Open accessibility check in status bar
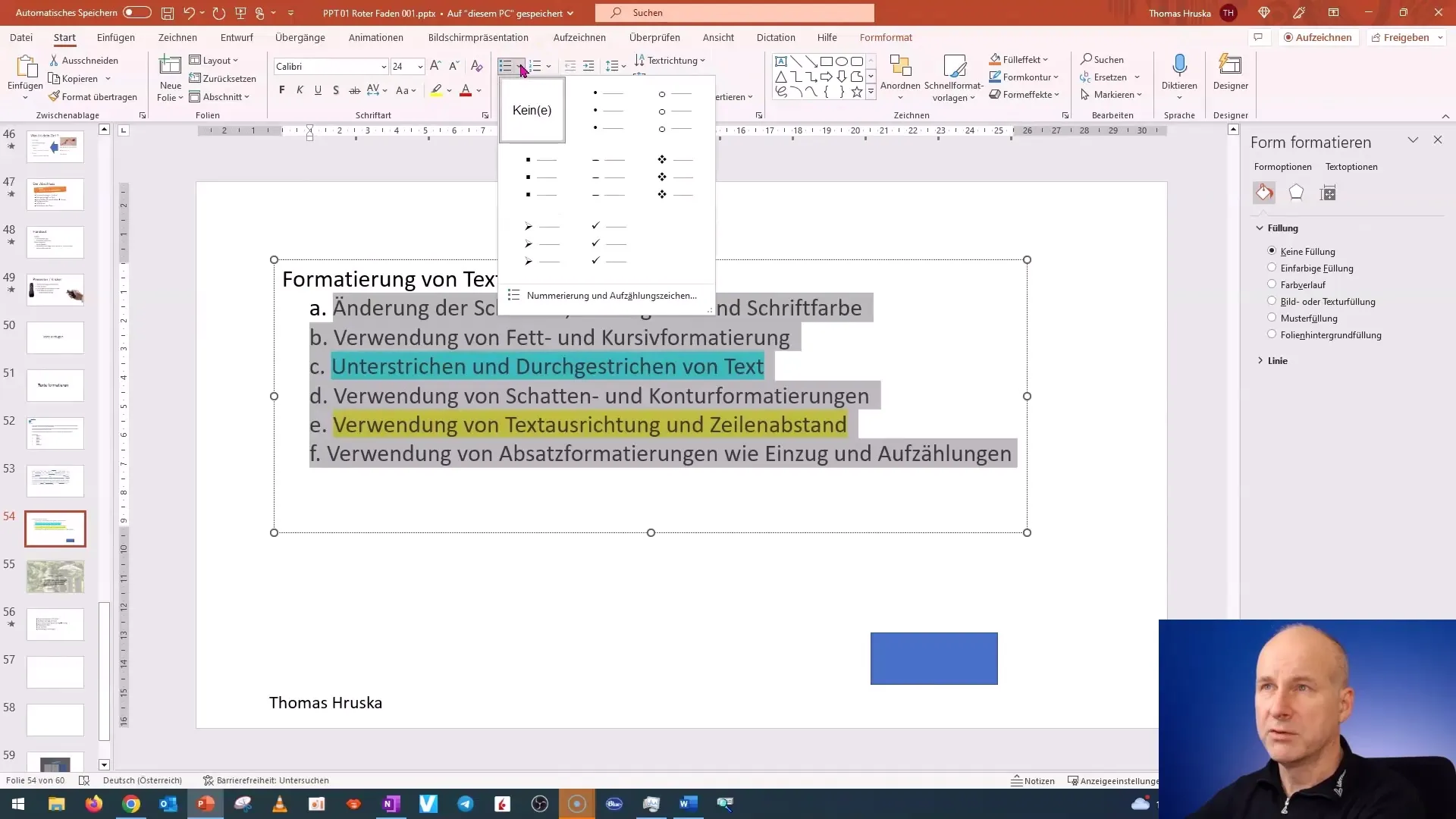1456x819 pixels. (265, 780)
